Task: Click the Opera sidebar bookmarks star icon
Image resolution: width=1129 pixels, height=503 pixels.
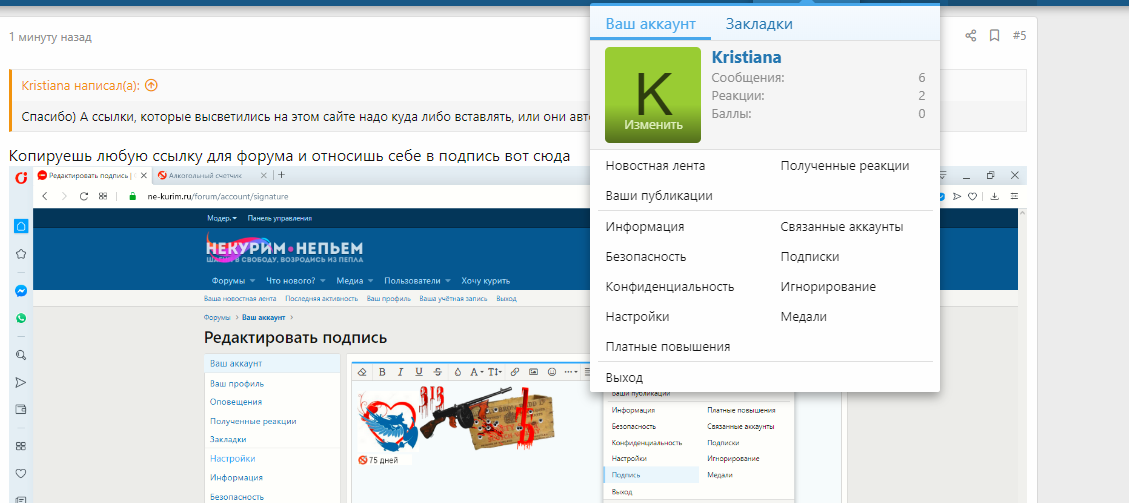Action: click(21, 254)
